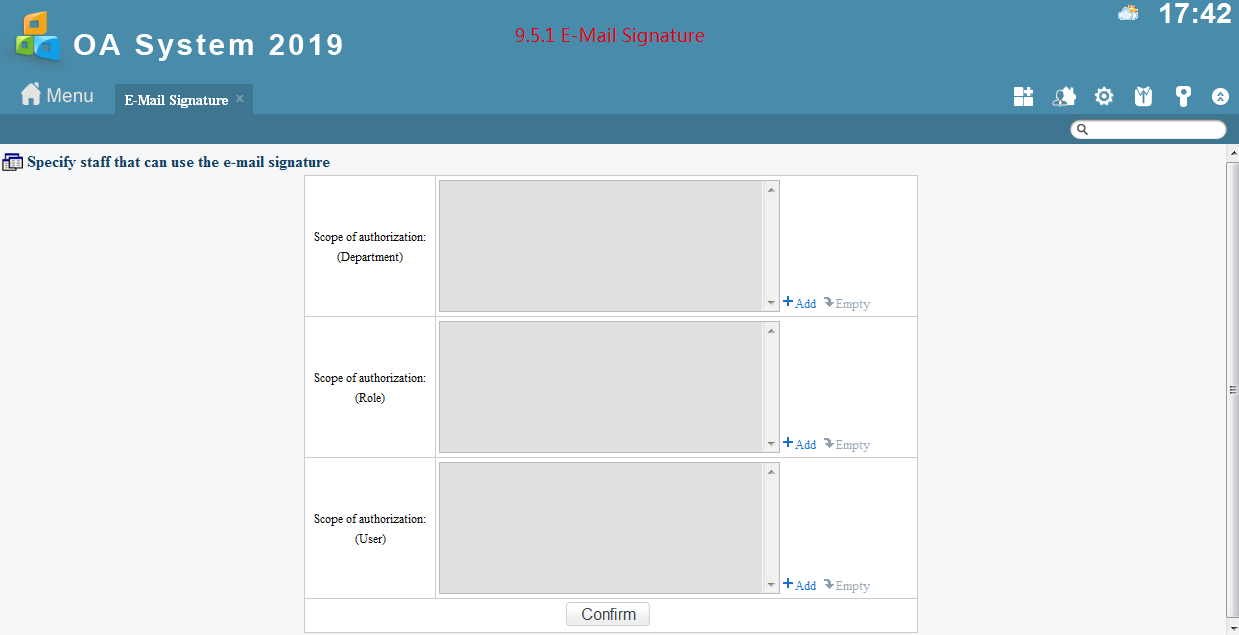The height and width of the screenshot is (635, 1239).
Task: Open settings gear icon in header
Action: click(1104, 97)
